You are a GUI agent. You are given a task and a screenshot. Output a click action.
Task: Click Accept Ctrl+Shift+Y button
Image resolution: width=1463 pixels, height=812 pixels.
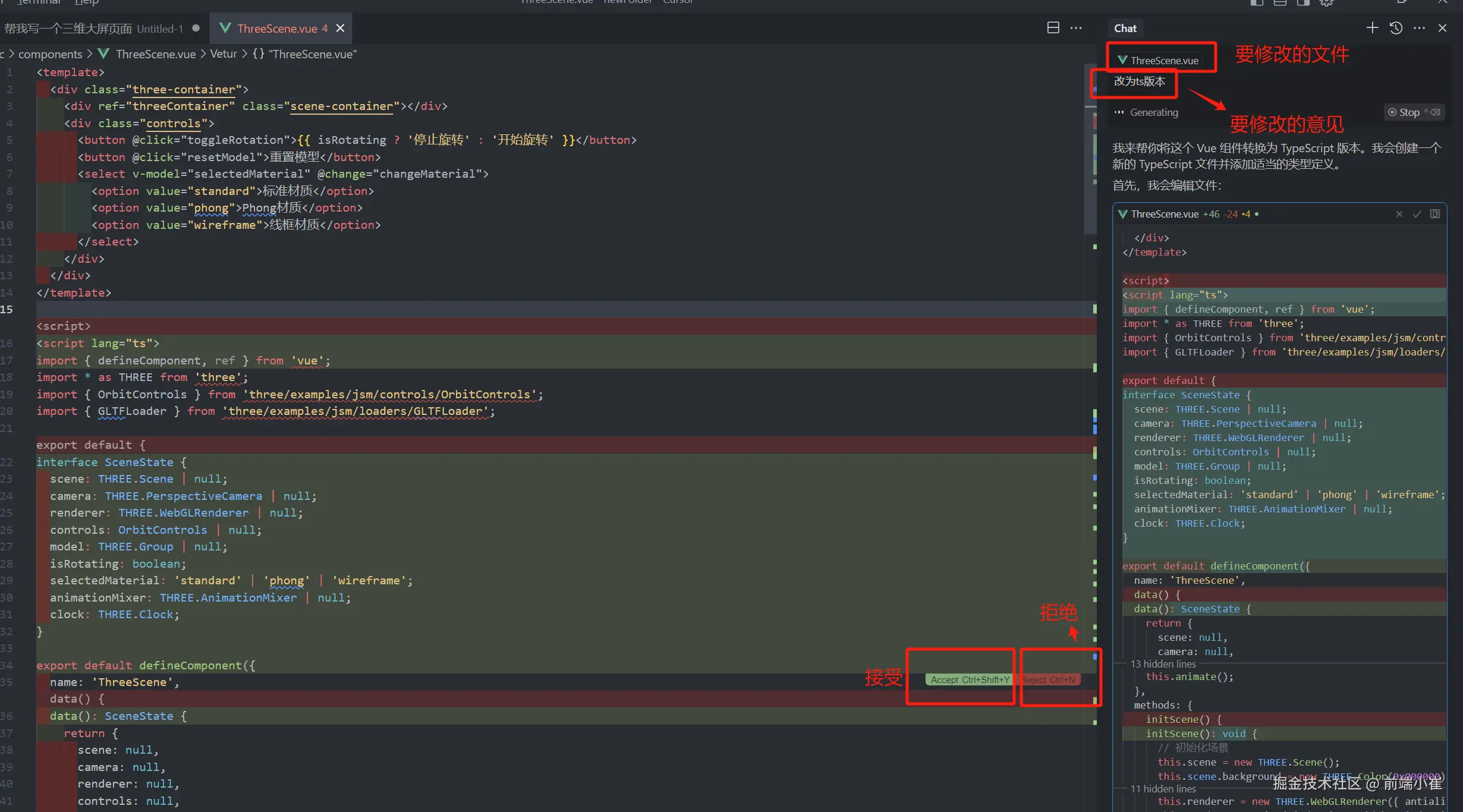(970, 679)
